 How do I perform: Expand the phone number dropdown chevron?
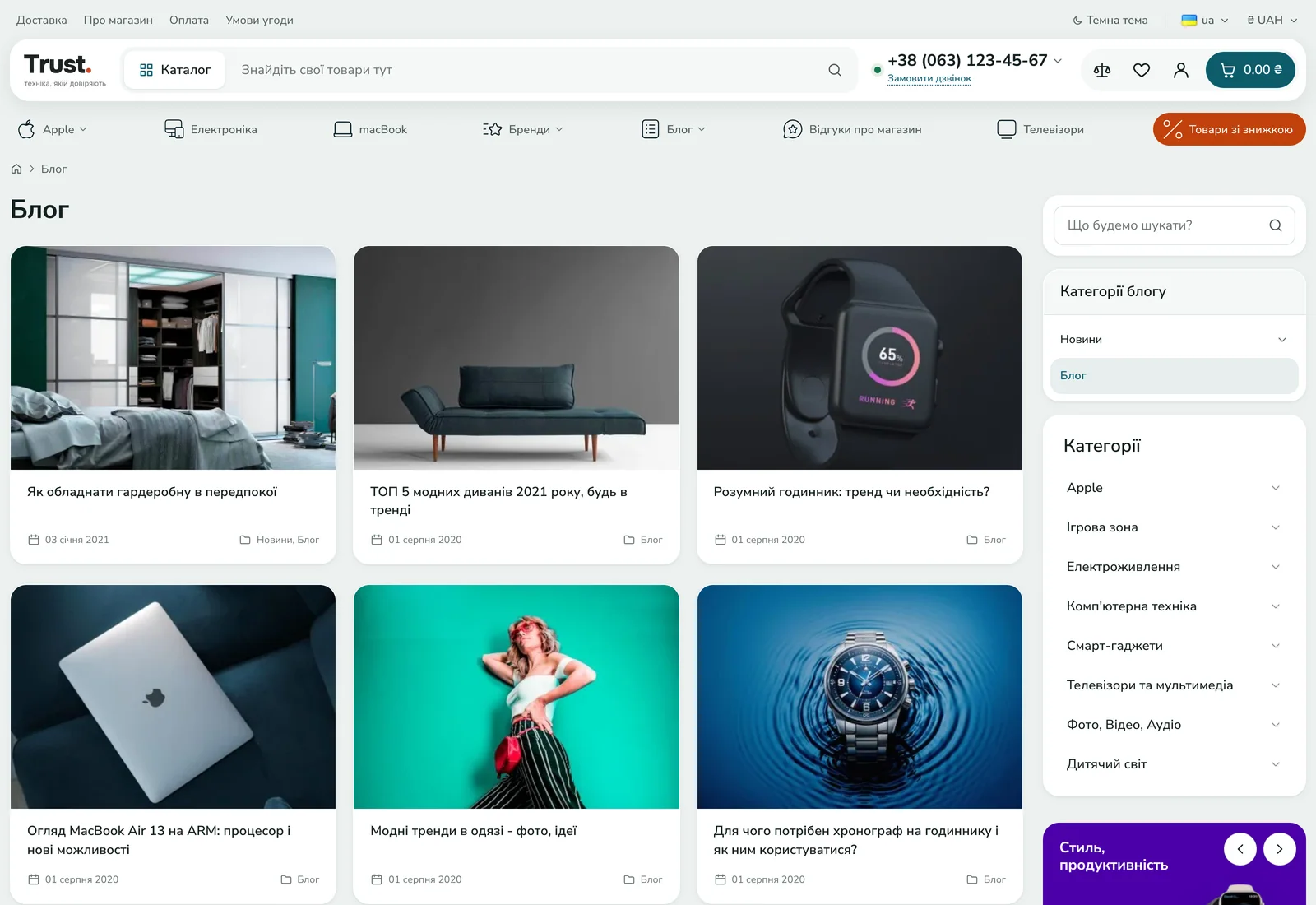1058,61
